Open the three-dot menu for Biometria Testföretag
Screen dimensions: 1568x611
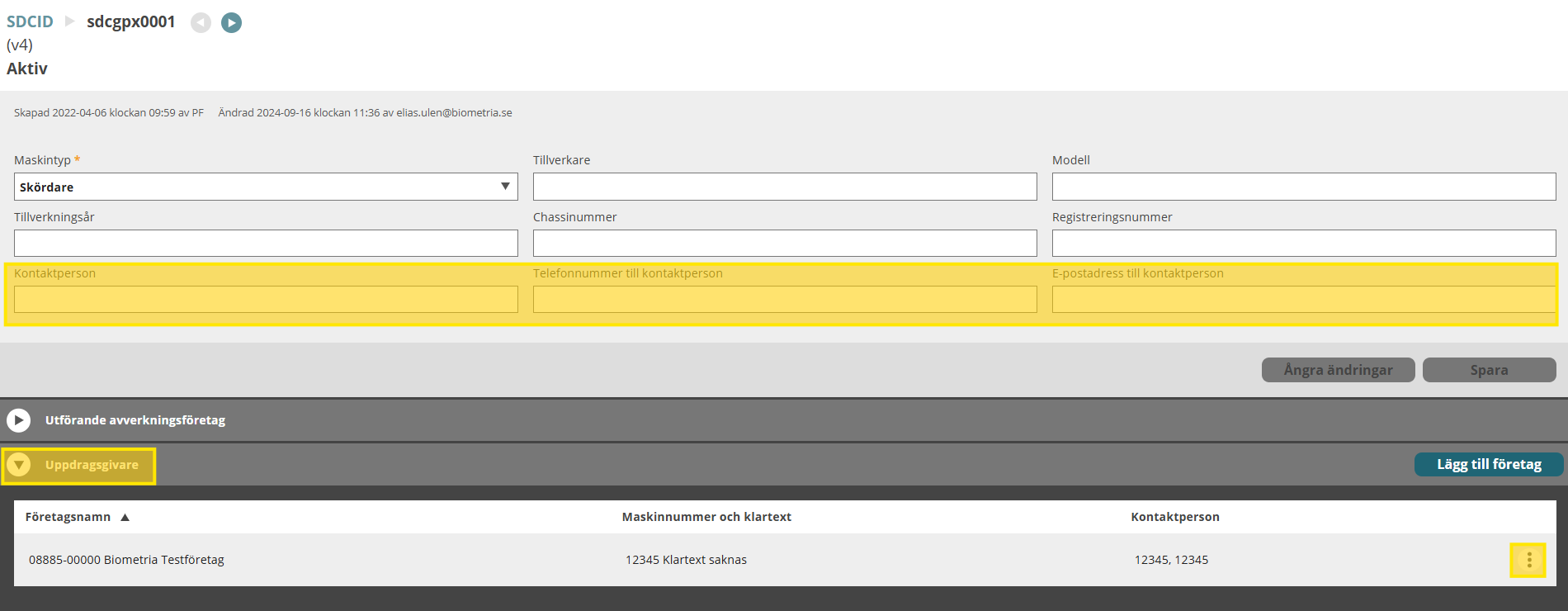click(1528, 560)
